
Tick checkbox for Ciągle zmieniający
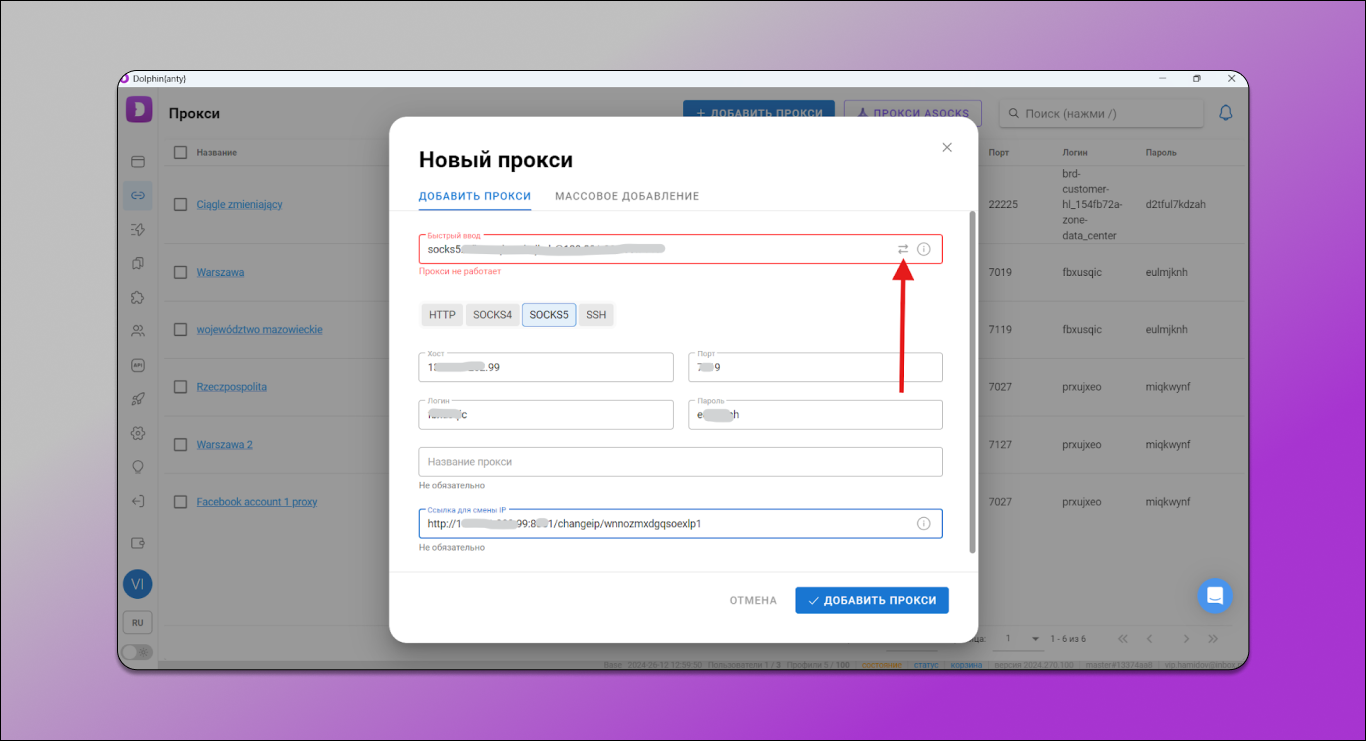click(x=181, y=204)
